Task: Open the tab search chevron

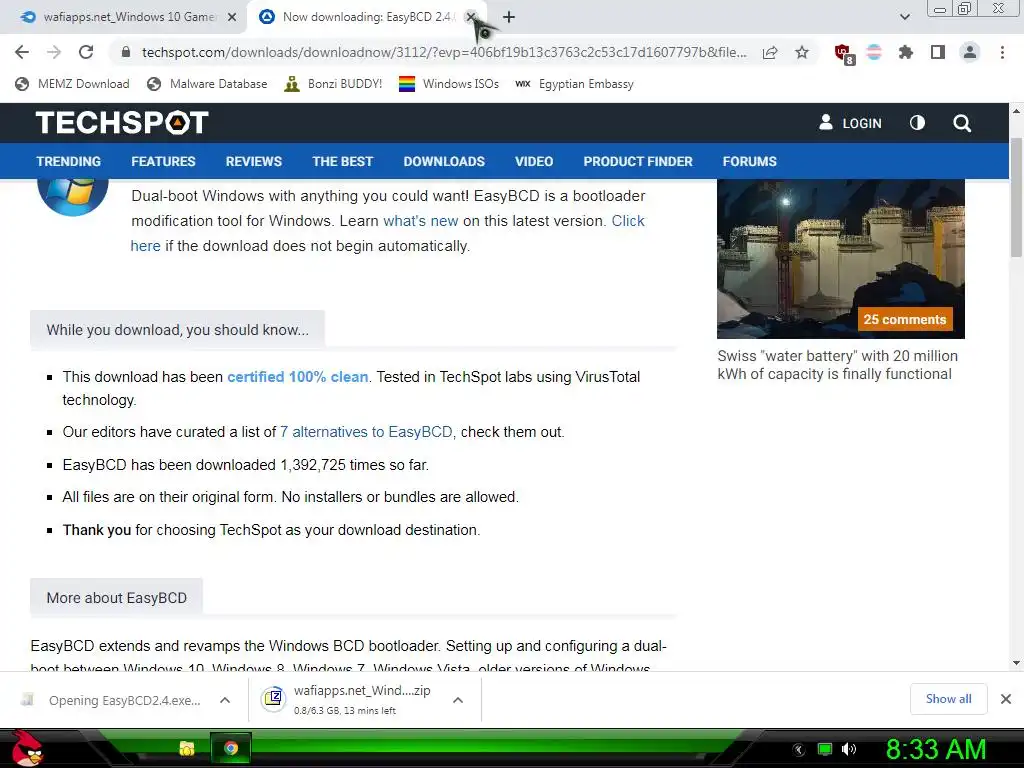Action: click(904, 17)
